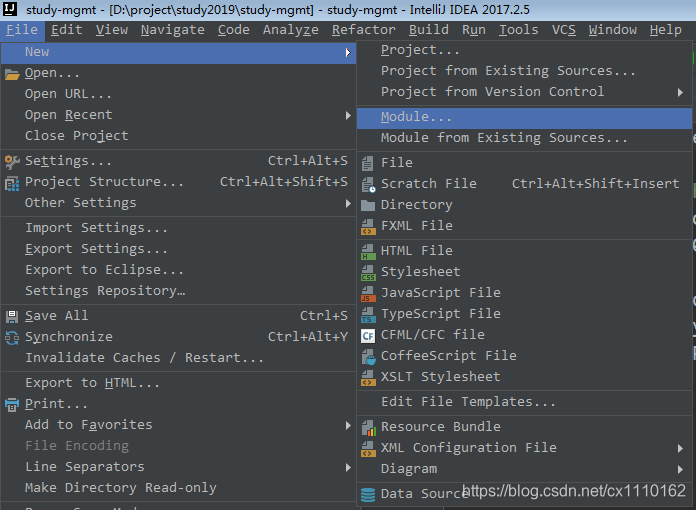Expand the New submenu arrow

[348, 52]
